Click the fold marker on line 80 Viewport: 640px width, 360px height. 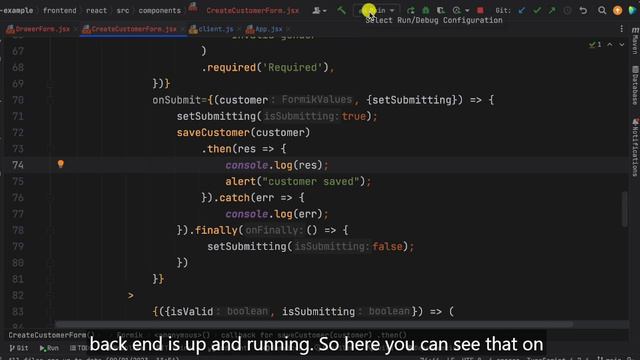pos(50,263)
